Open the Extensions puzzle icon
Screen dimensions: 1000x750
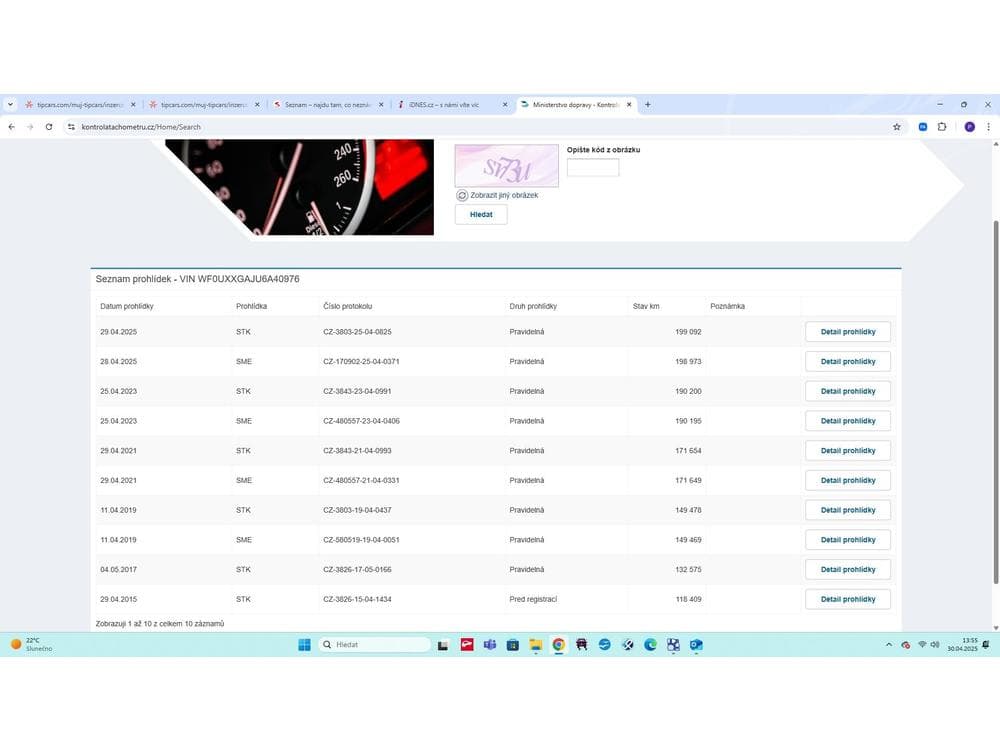[942, 127]
